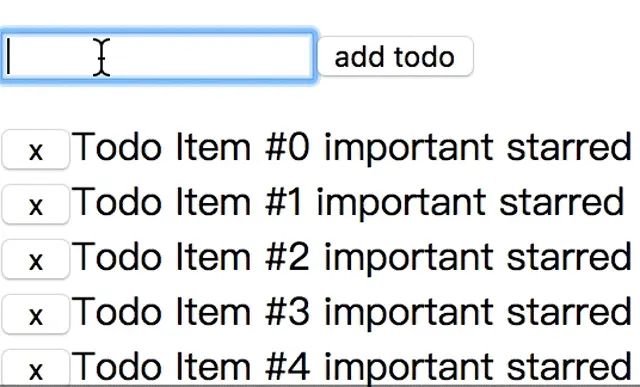Click the word starred on Todo Item #3
The image size is (640, 387).
point(569,311)
